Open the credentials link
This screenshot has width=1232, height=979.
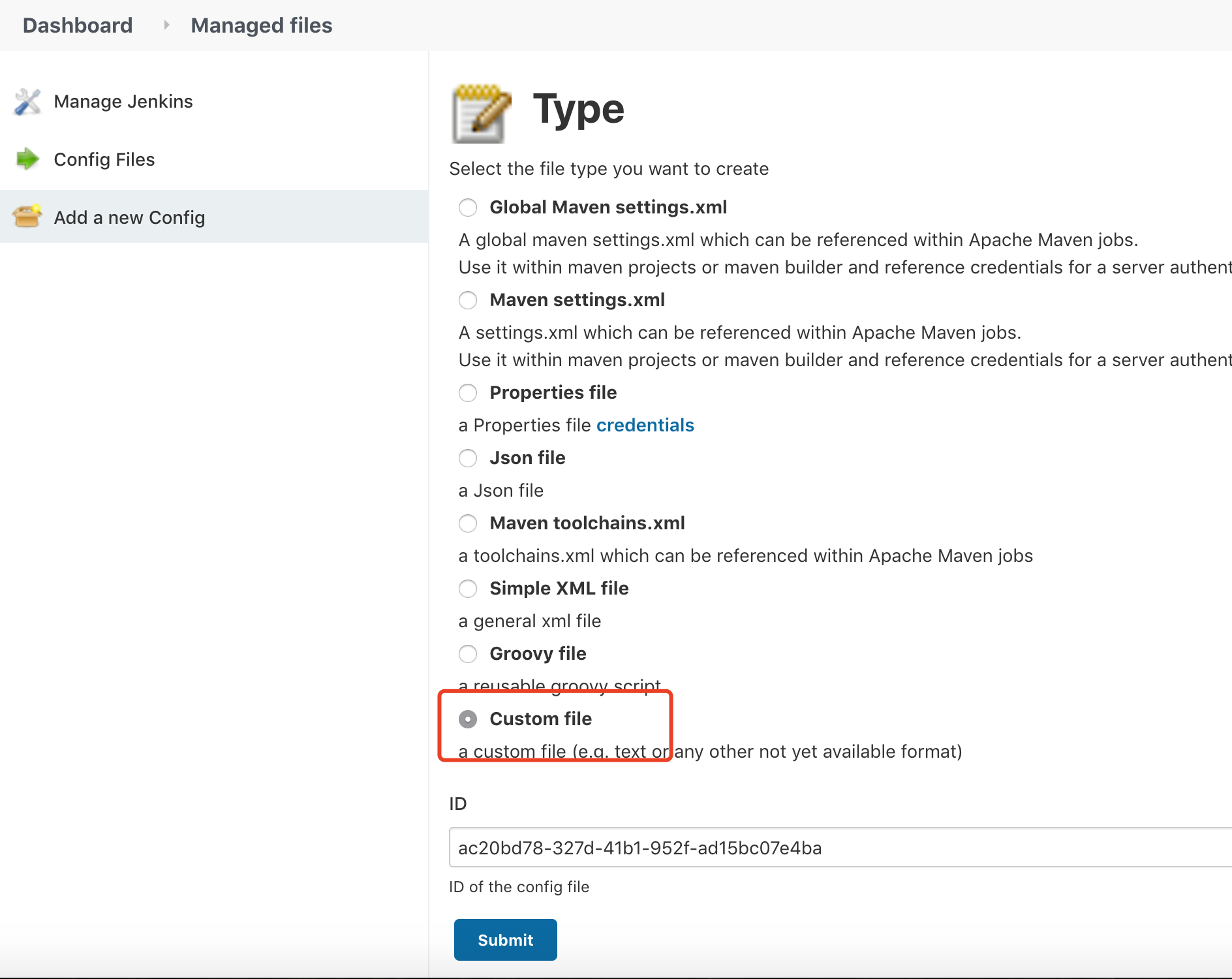645,426
